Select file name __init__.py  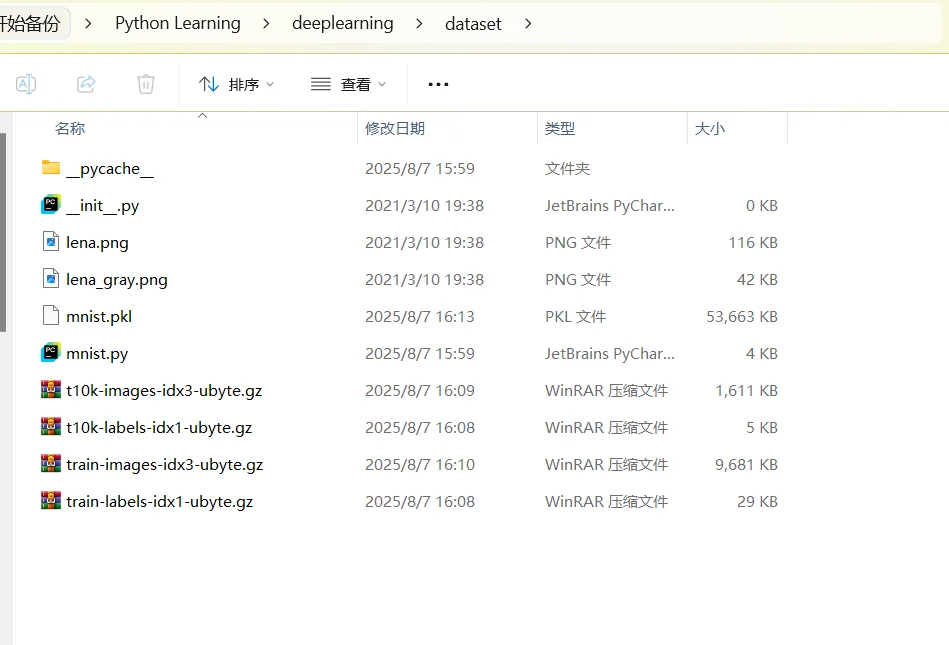(102, 206)
